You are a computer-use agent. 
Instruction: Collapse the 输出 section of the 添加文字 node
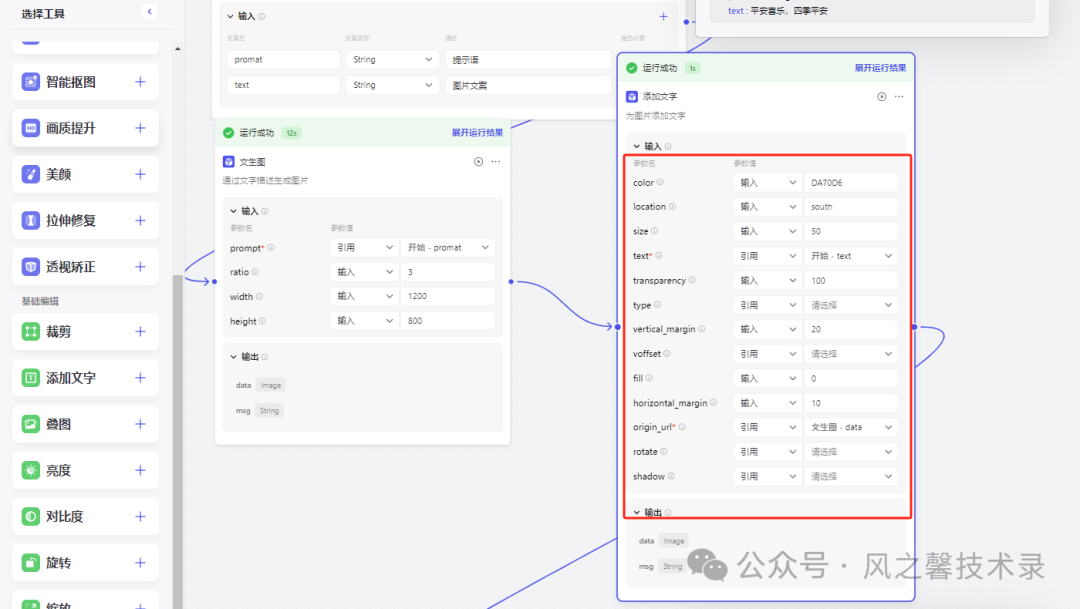tap(650, 511)
